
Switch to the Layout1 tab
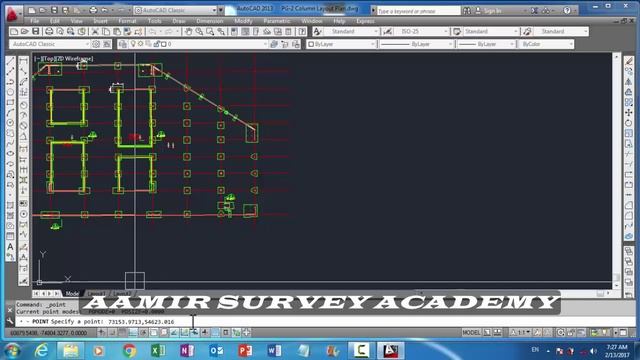tap(96, 293)
